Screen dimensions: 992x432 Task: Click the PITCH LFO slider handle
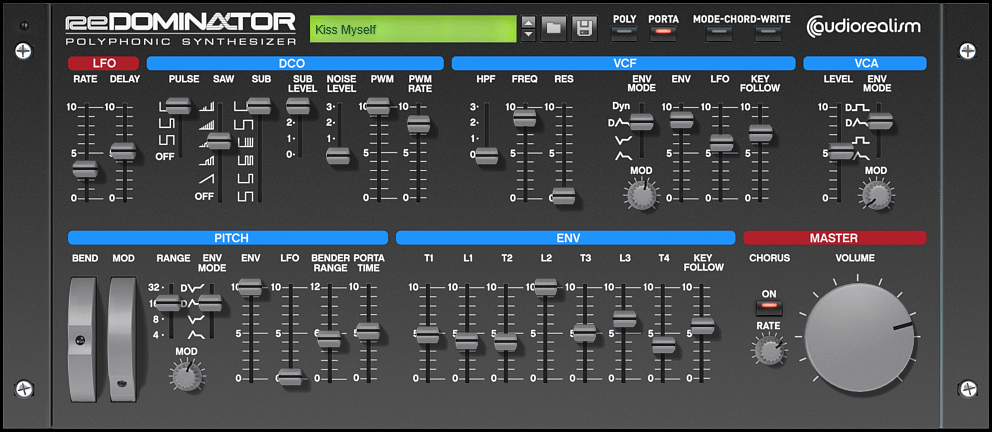pos(290,377)
